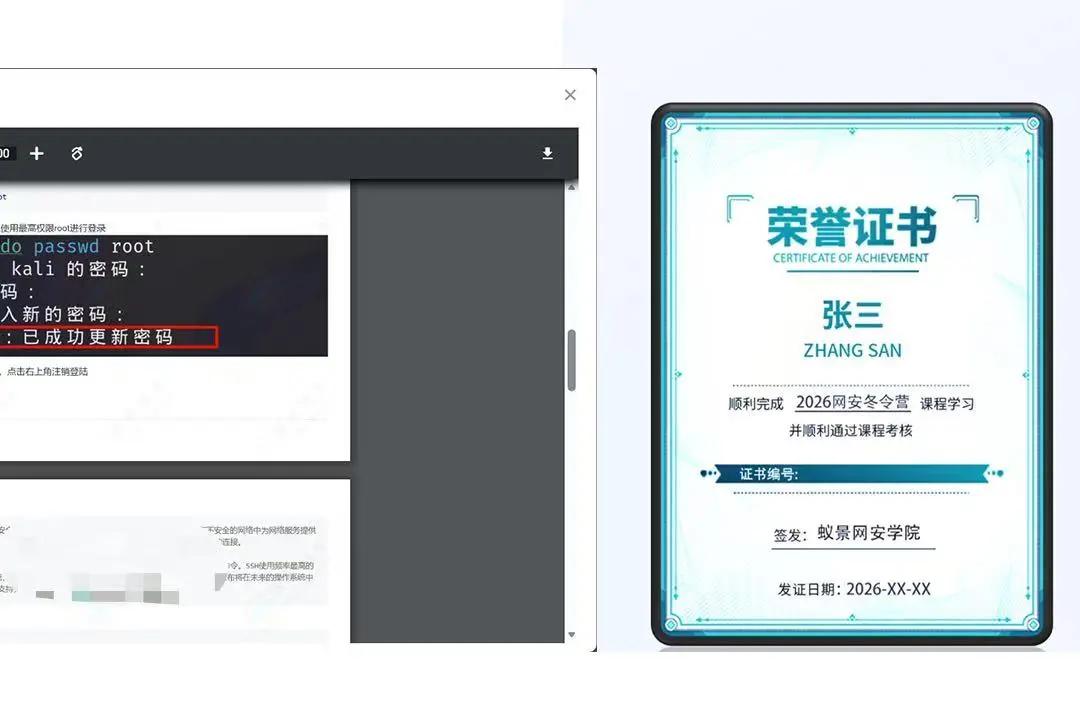Click CERTIFICATE OF ACHIEVEMENT subtitle
This screenshot has width=1080, height=720.
[851, 258]
